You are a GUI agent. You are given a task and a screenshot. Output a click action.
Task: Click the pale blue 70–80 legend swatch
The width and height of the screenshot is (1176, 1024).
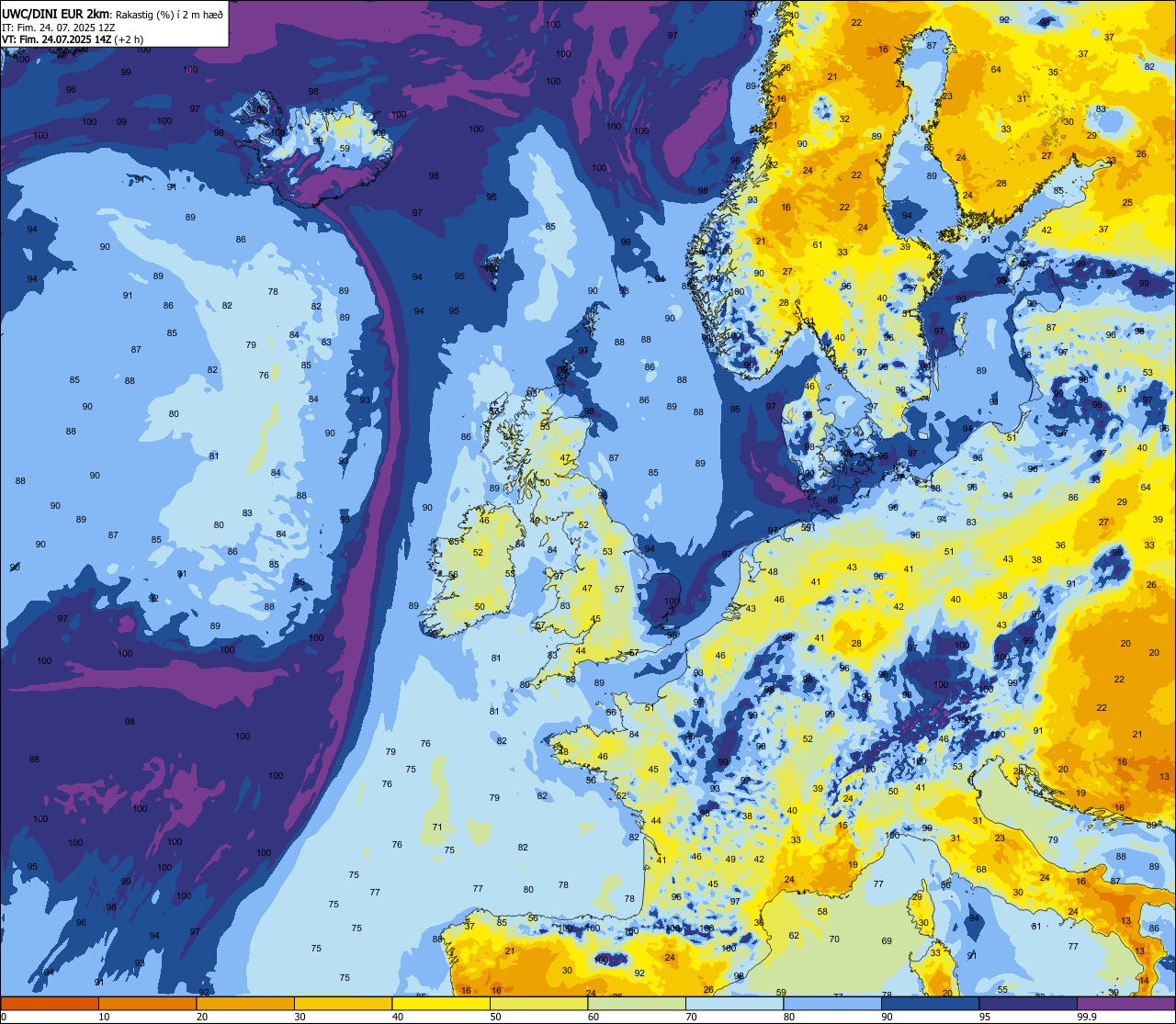(x=734, y=1003)
